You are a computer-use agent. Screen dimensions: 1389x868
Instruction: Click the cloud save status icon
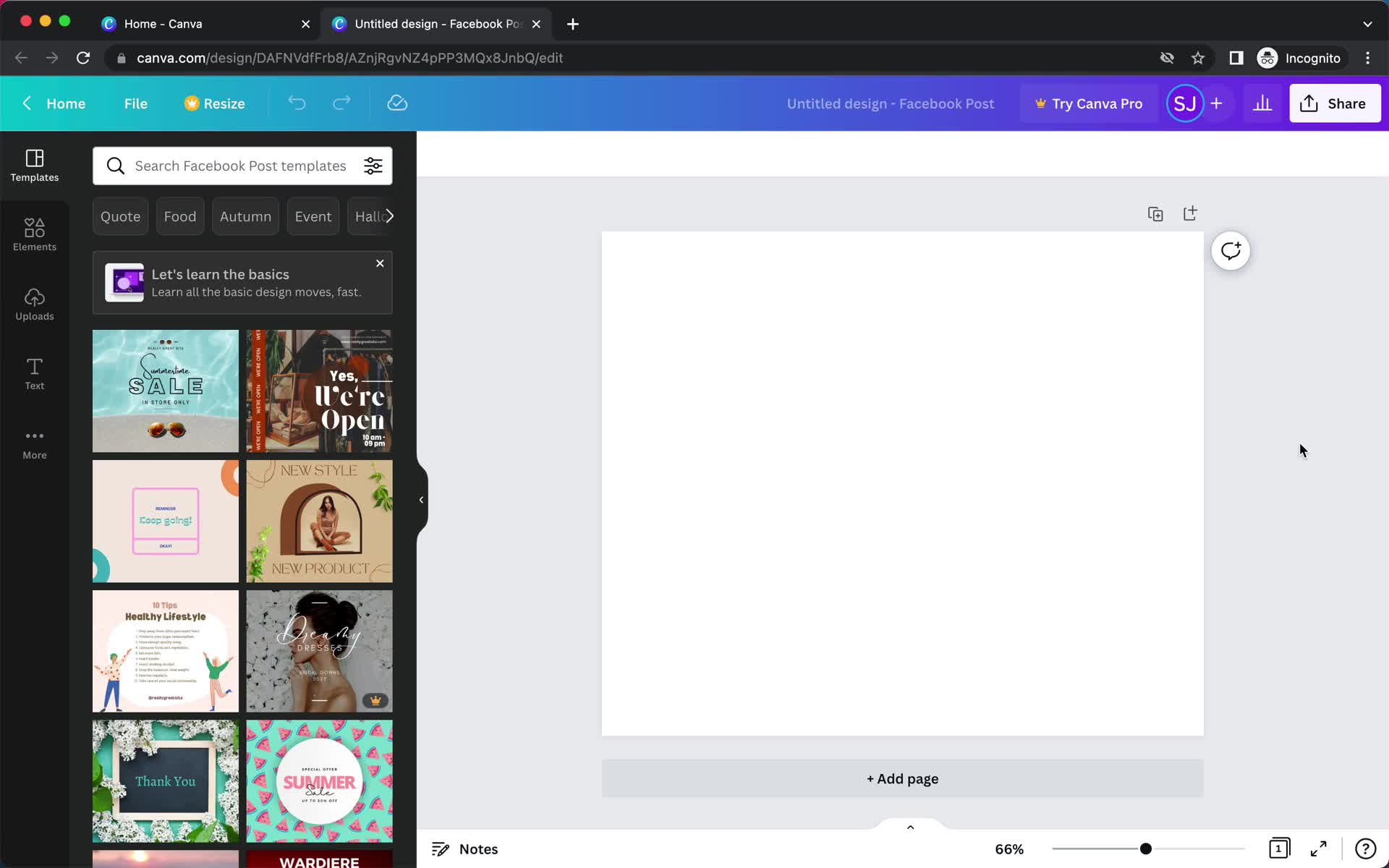pyautogui.click(x=397, y=103)
